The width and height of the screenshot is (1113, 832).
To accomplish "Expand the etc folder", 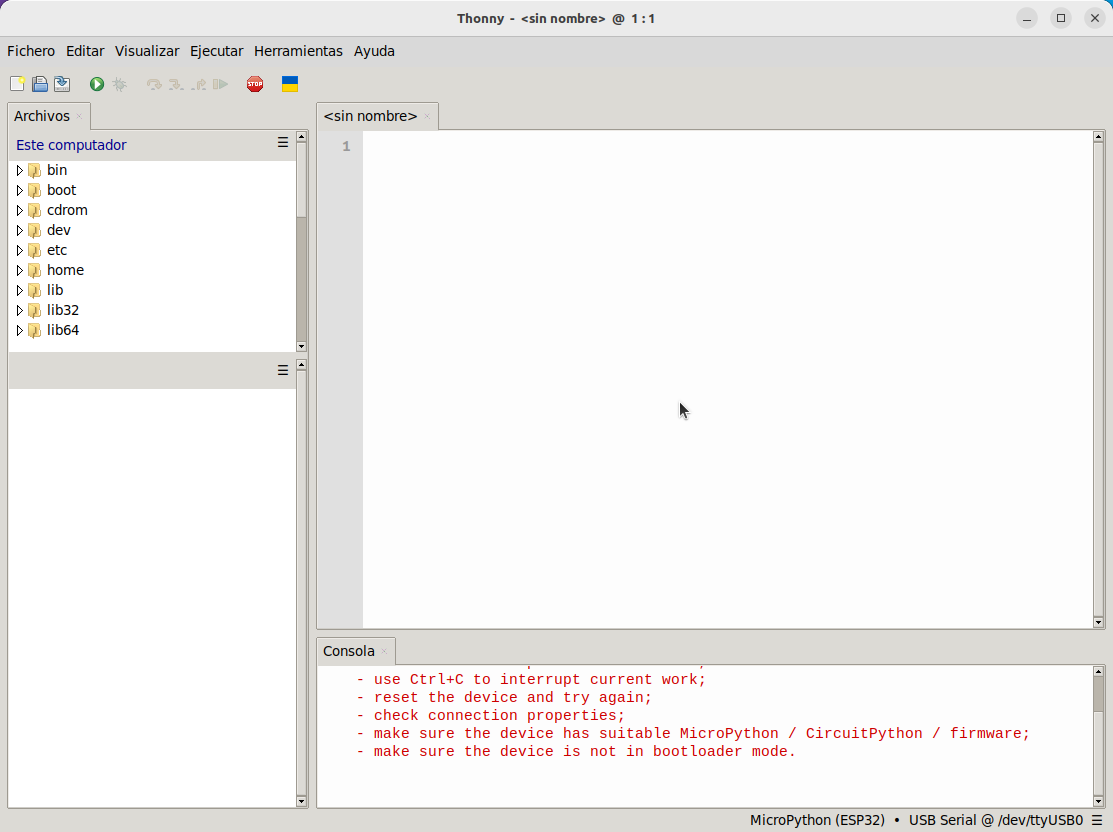I will click(20, 250).
